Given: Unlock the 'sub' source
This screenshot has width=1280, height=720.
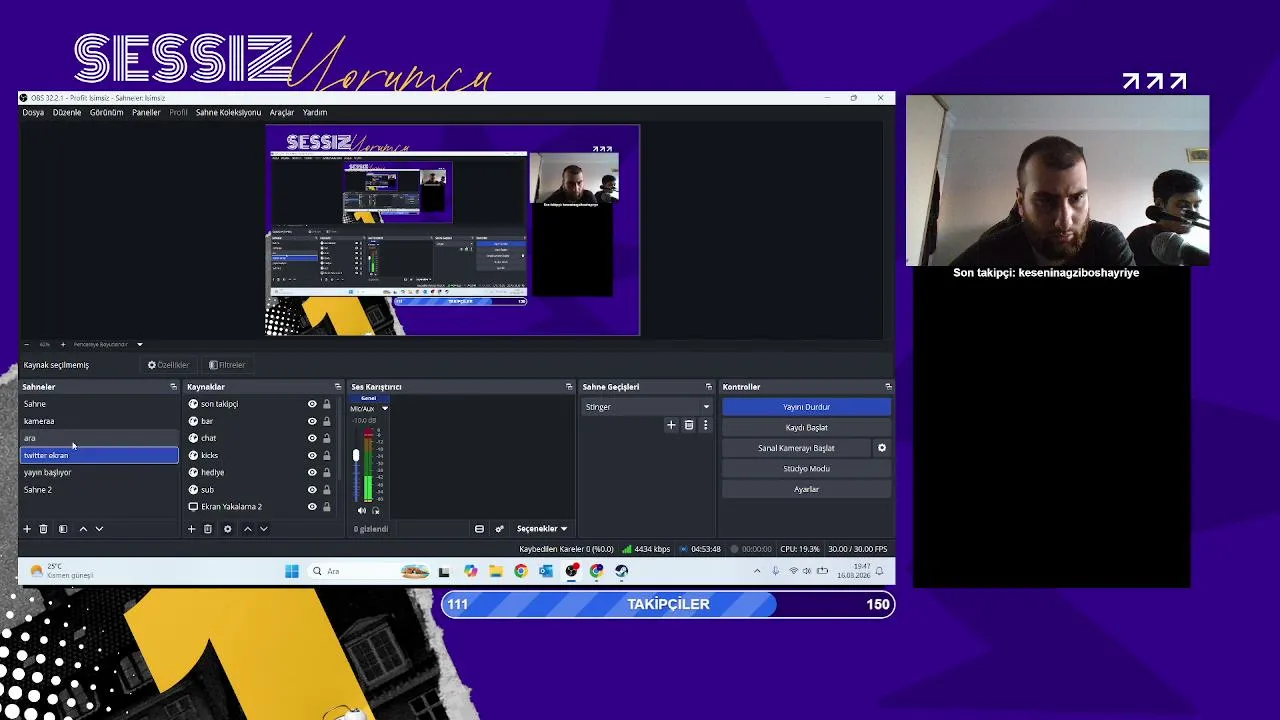Looking at the screenshot, I should pos(326,489).
